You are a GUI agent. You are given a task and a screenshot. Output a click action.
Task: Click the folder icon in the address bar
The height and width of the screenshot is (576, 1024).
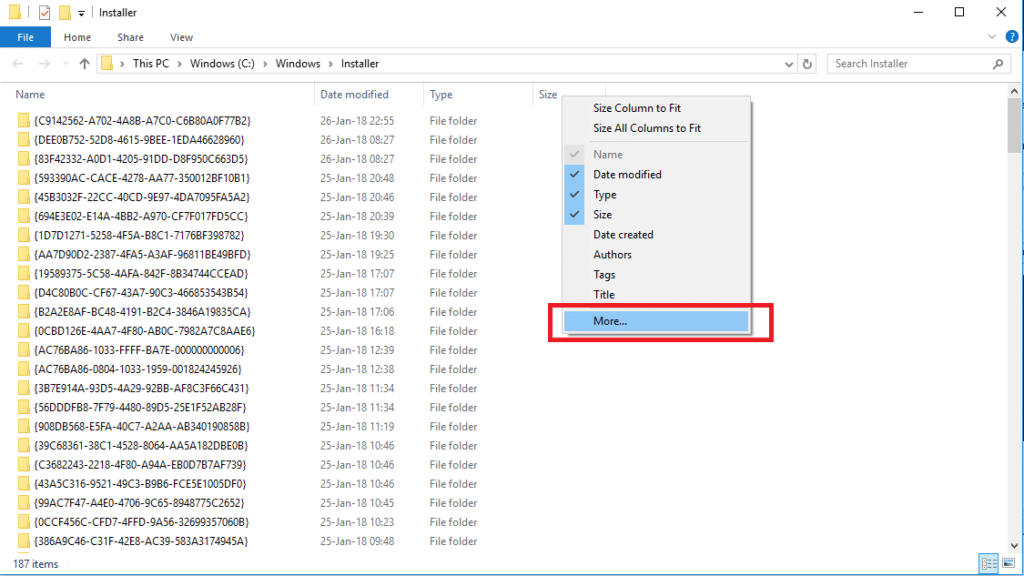106,63
